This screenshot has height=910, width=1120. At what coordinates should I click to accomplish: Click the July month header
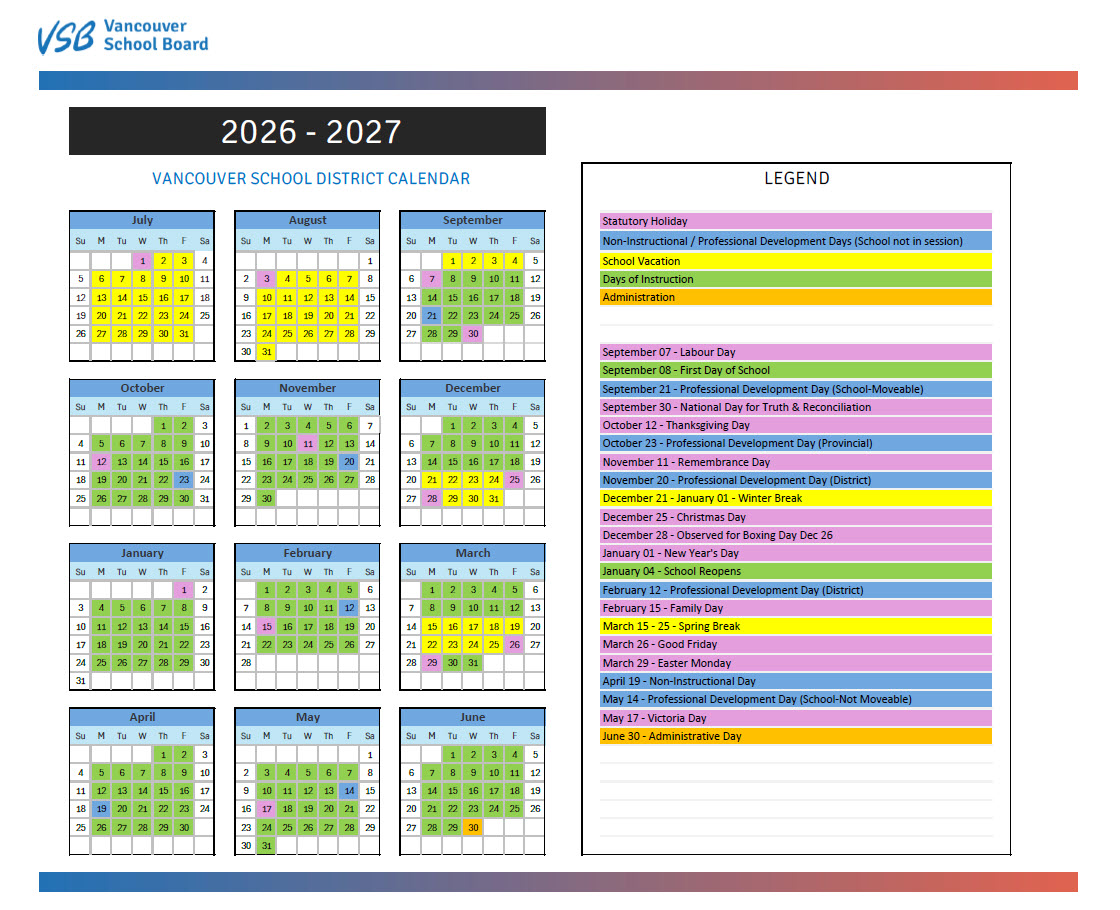(142, 219)
